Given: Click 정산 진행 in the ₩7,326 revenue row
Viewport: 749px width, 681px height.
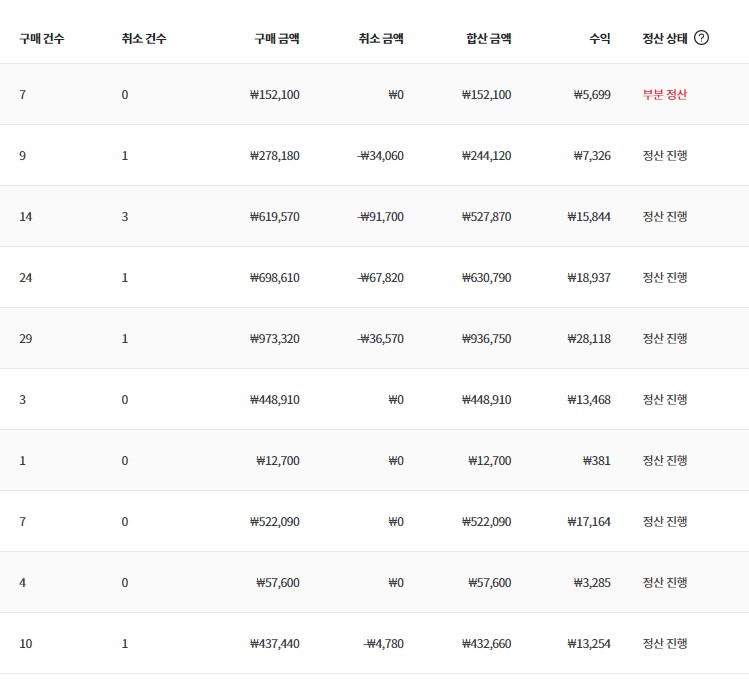Looking at the screenshot, I should 665,156.
